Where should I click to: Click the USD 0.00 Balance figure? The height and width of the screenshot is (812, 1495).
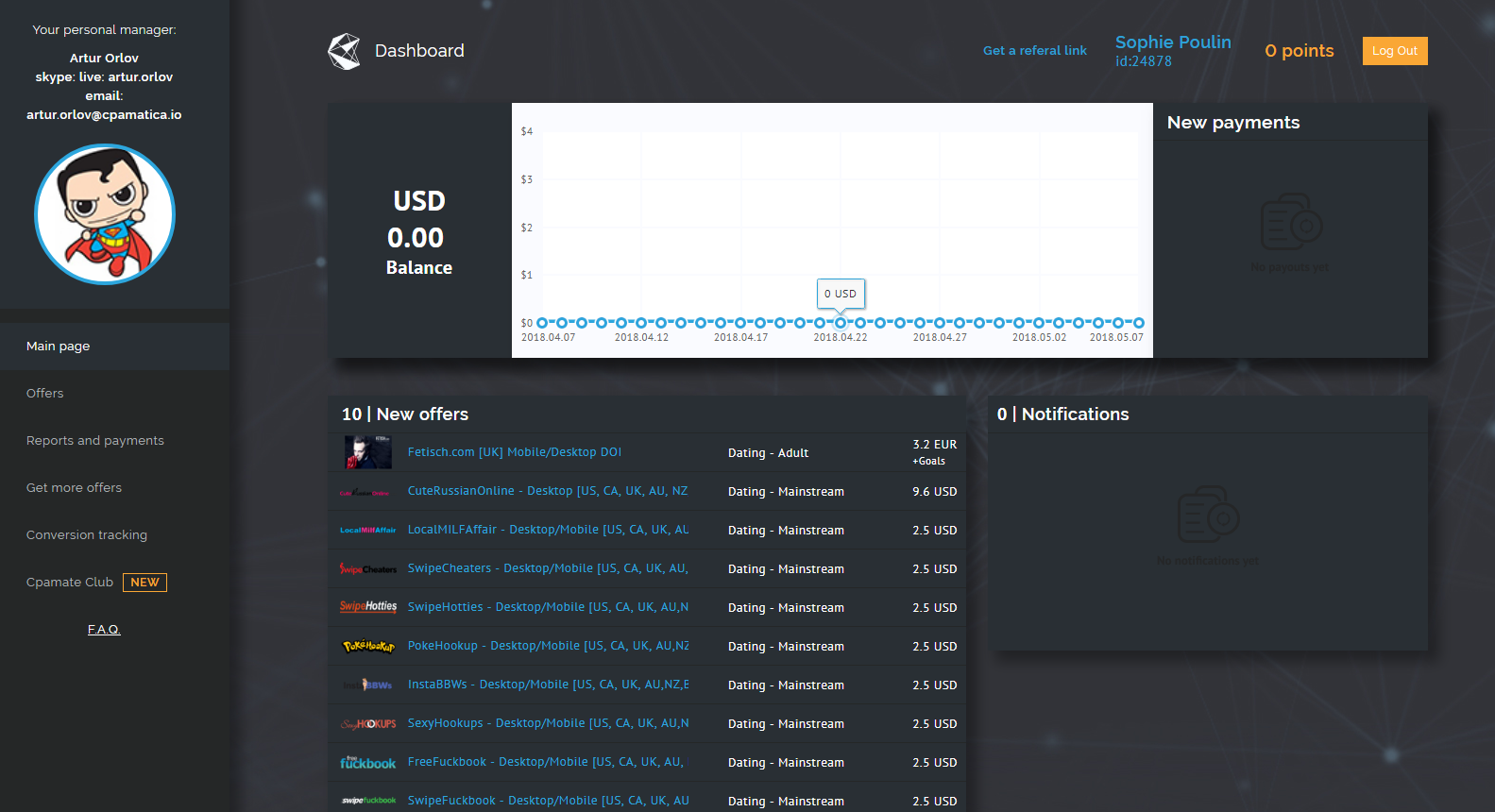point(418,233)
